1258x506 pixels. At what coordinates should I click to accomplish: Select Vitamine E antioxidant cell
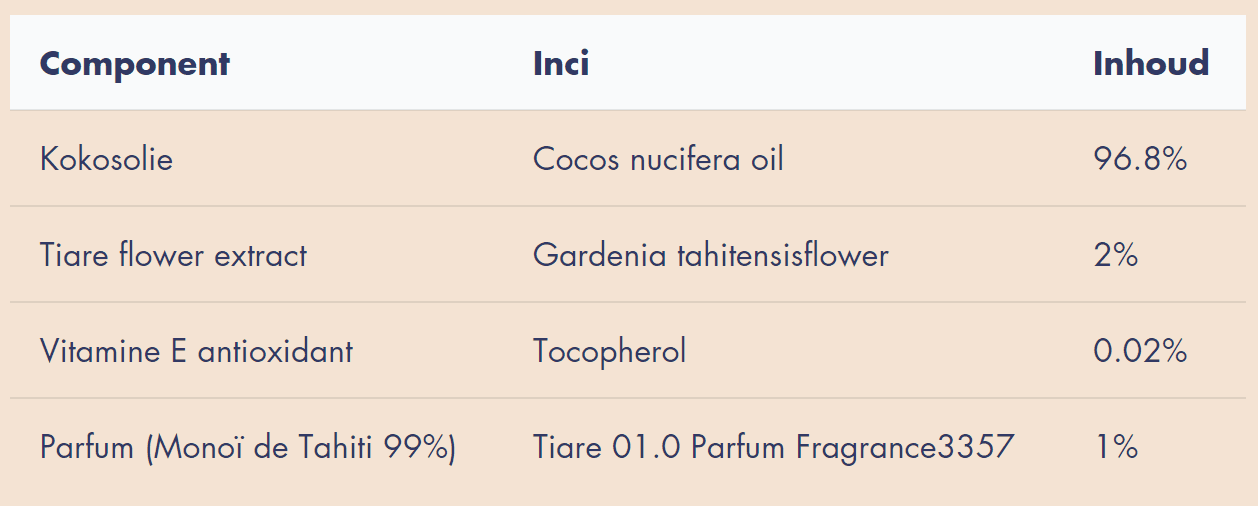click(x=196, y=351)
